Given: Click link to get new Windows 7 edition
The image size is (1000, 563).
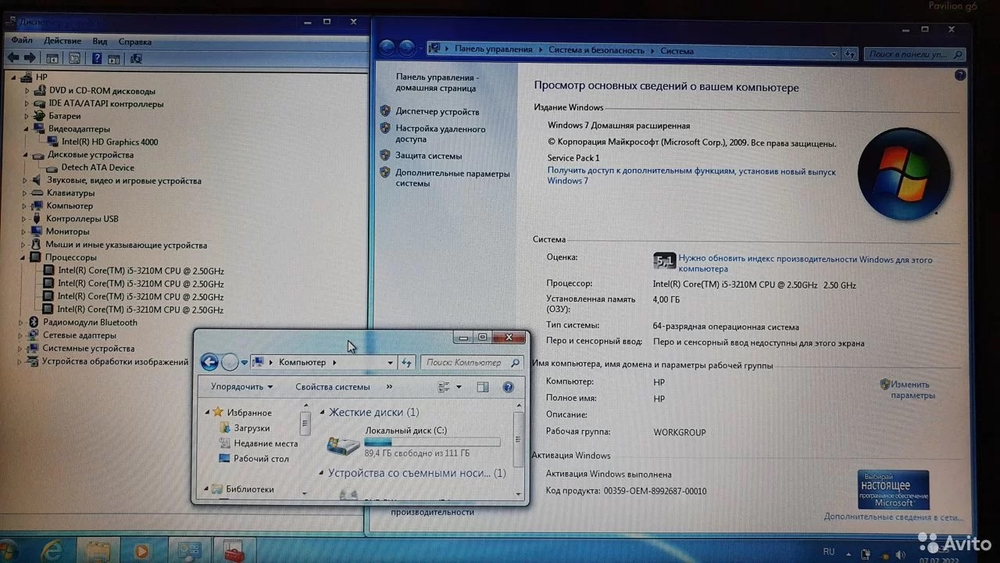Looking at the screenshot, I should 691,176.
